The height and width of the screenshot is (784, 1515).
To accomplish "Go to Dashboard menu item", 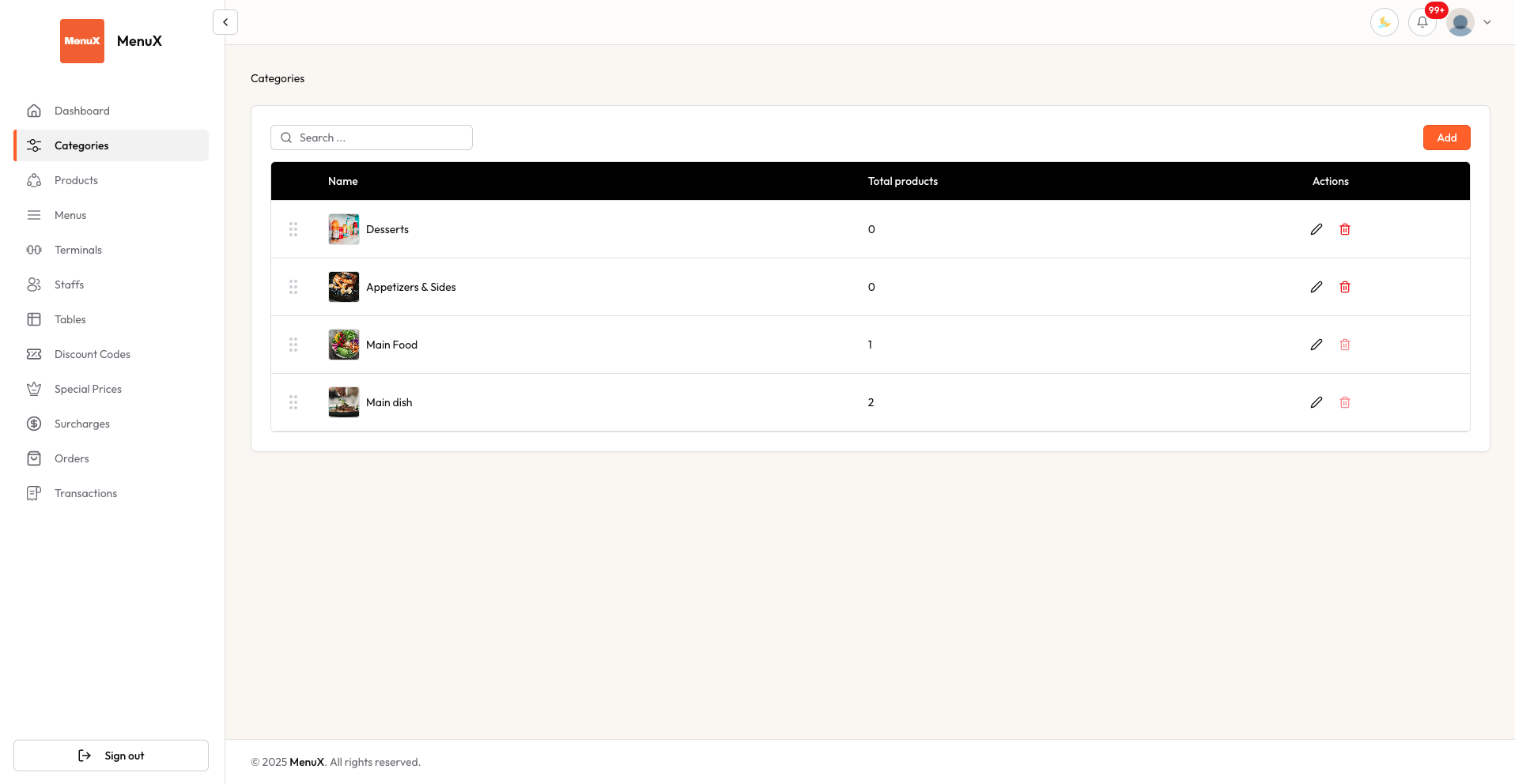I will 111,111.
